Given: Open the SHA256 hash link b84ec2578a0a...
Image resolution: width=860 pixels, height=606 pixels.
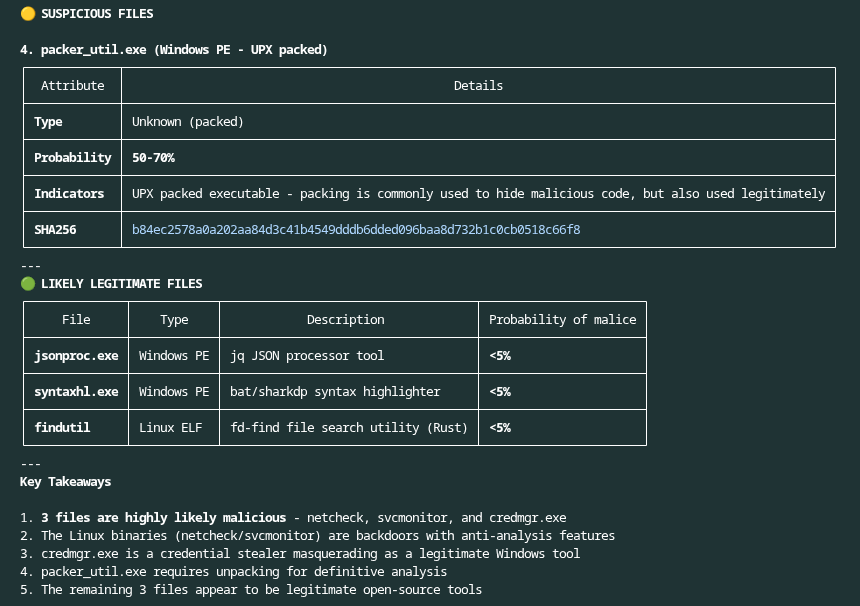Looking at the screenshot, I should click(x=356, y=230).
